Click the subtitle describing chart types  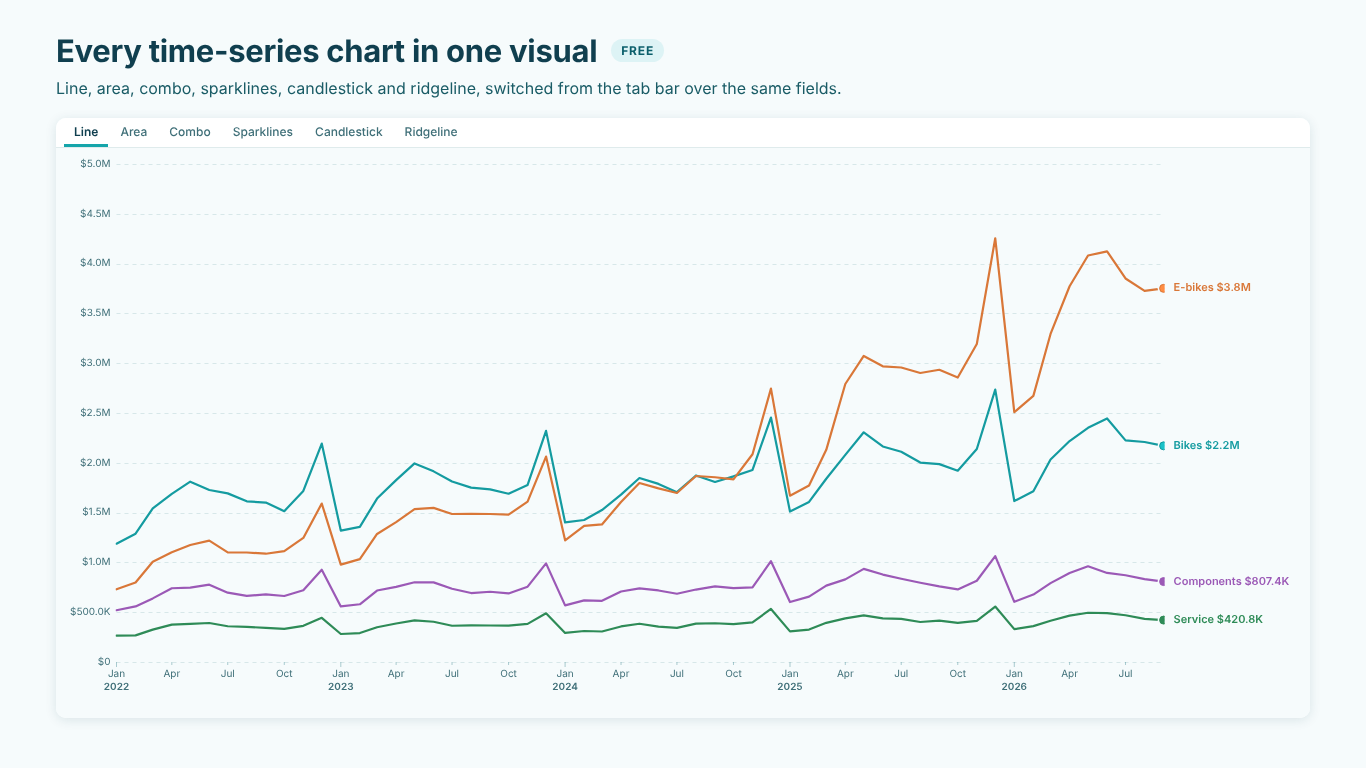coord(449,88)
